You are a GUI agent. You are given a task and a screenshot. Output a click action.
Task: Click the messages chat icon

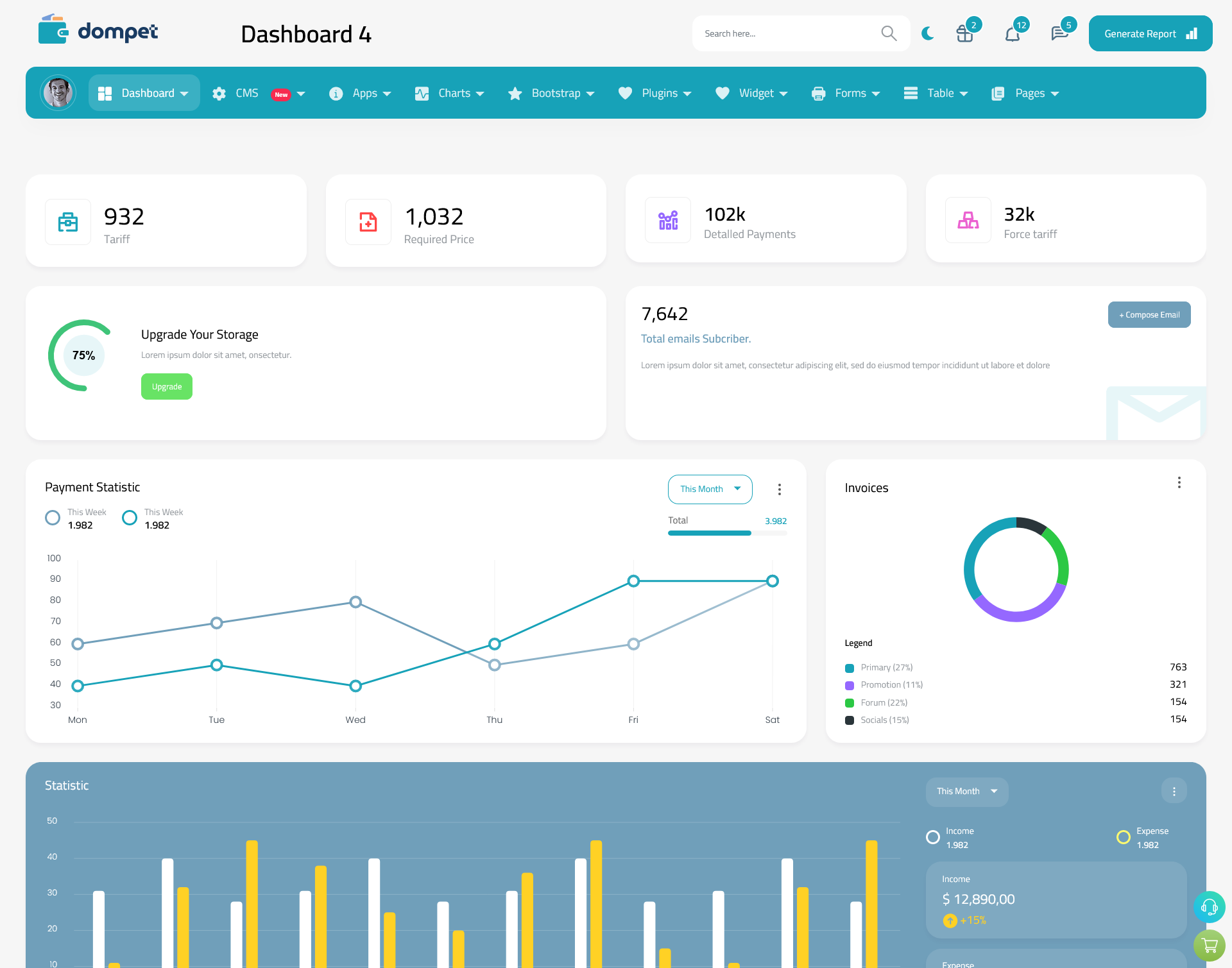(1059, 33)
